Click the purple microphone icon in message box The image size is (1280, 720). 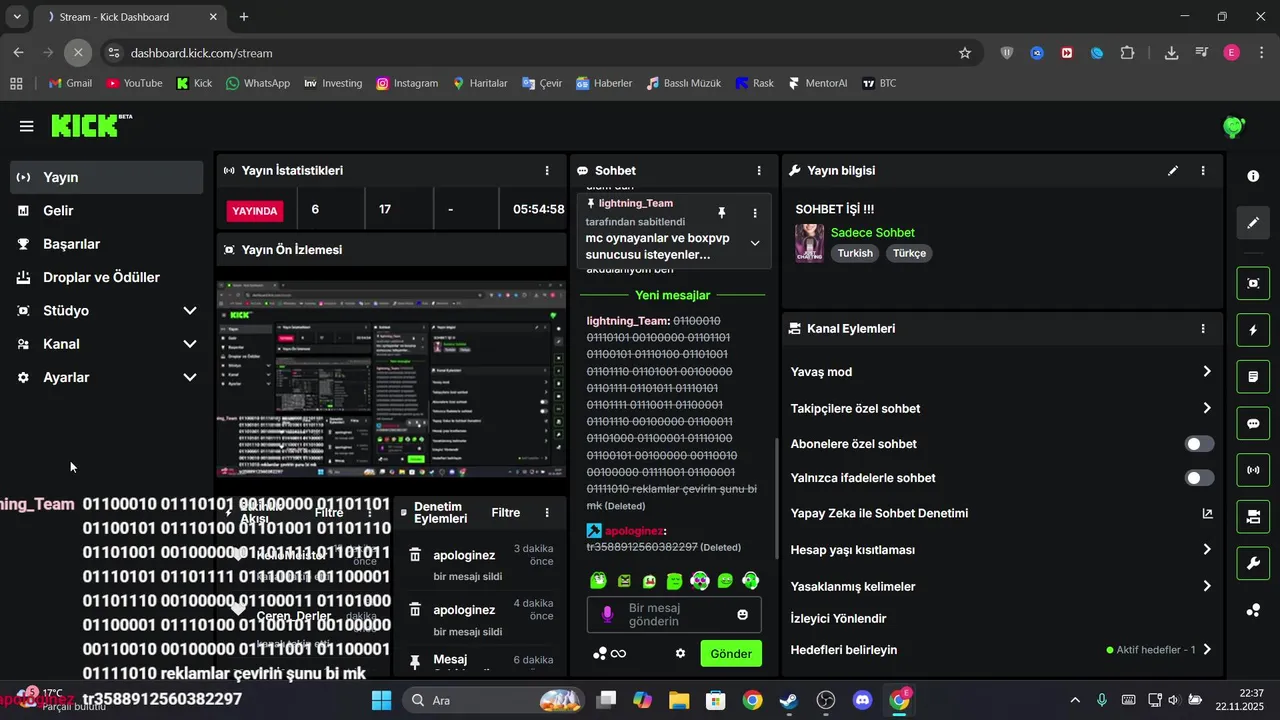(x=607, y=614)
